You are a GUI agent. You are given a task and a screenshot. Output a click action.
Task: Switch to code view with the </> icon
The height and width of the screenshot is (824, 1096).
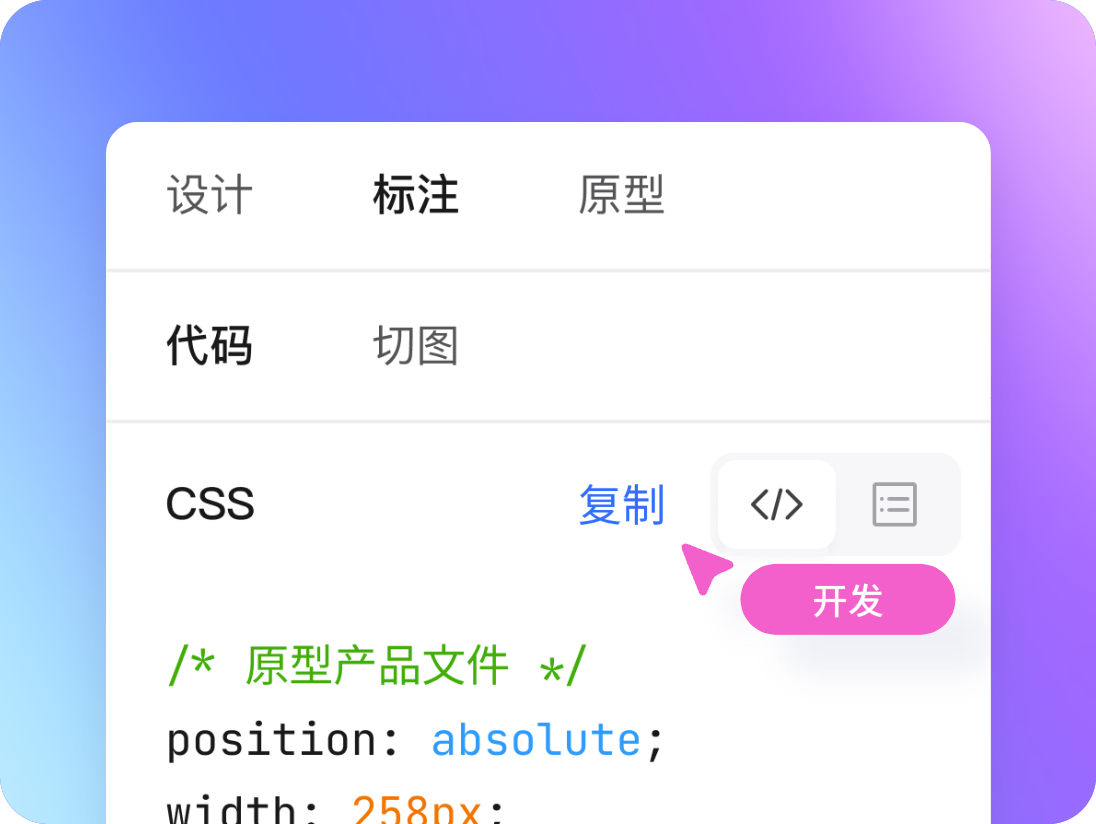point(777,505)
